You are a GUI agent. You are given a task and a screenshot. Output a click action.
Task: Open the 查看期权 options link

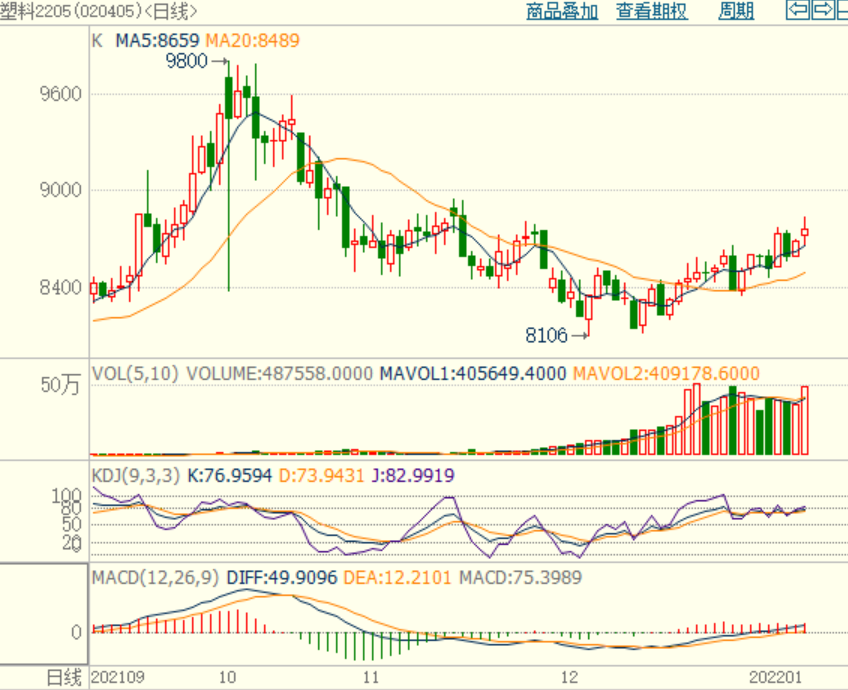point(651,12)
